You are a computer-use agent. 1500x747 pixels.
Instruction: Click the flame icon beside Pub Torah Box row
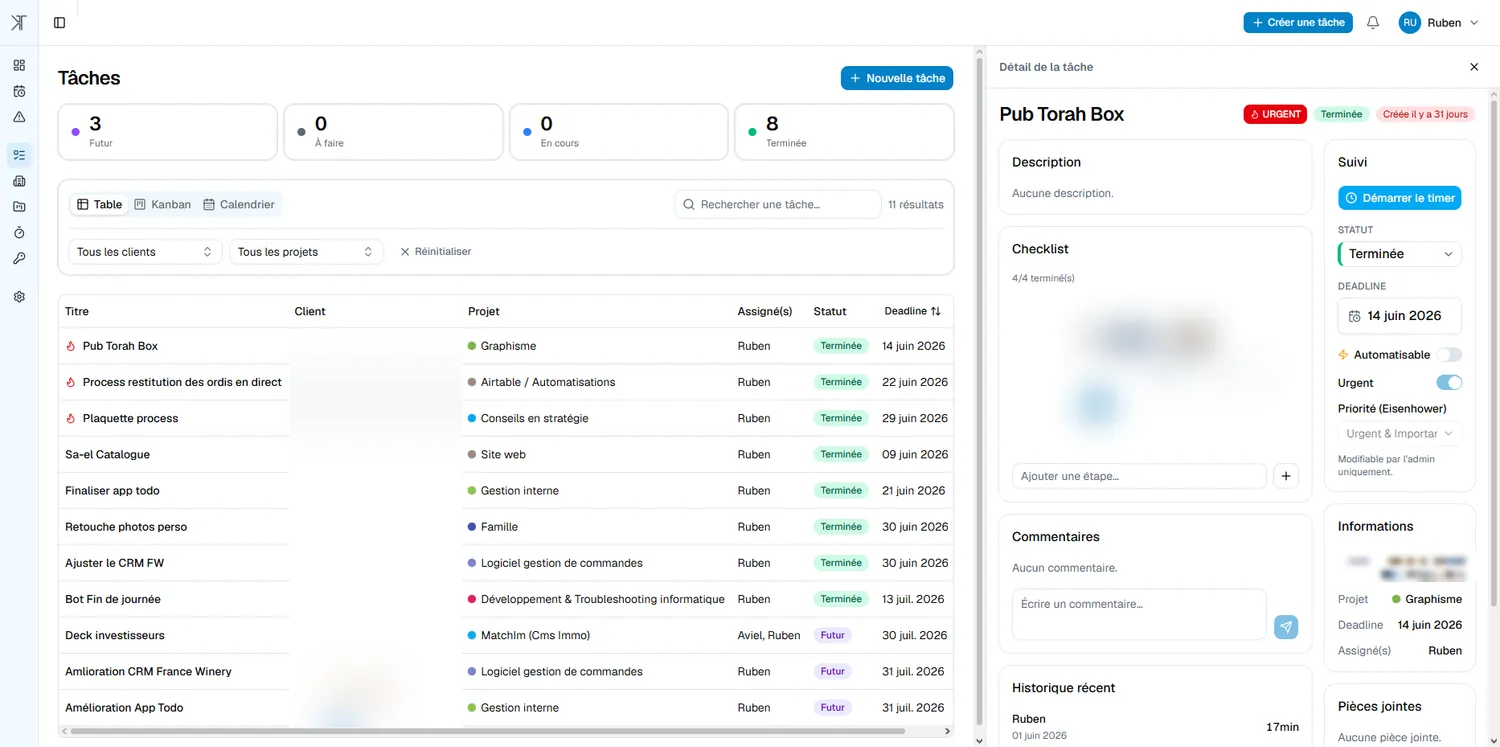click(71, 346)
